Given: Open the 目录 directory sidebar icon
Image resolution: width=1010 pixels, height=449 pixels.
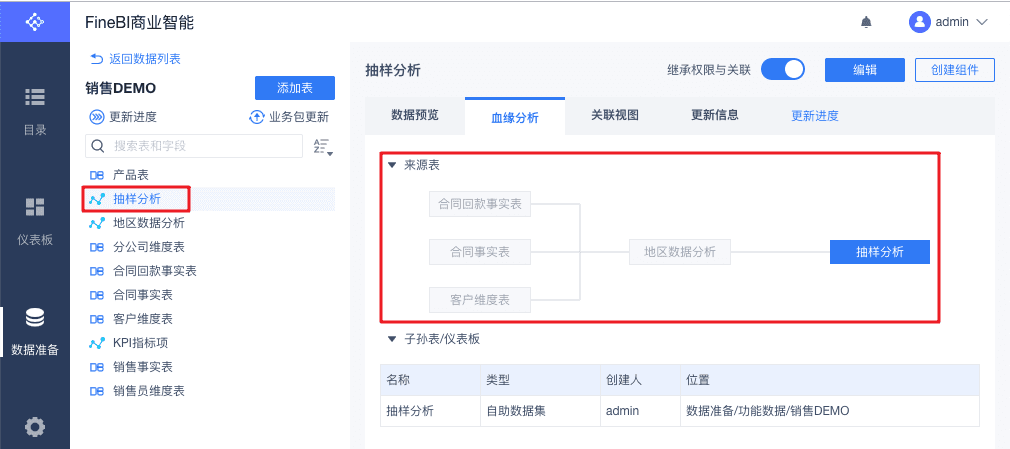Looking at the screenshot, I should point(35,97).
